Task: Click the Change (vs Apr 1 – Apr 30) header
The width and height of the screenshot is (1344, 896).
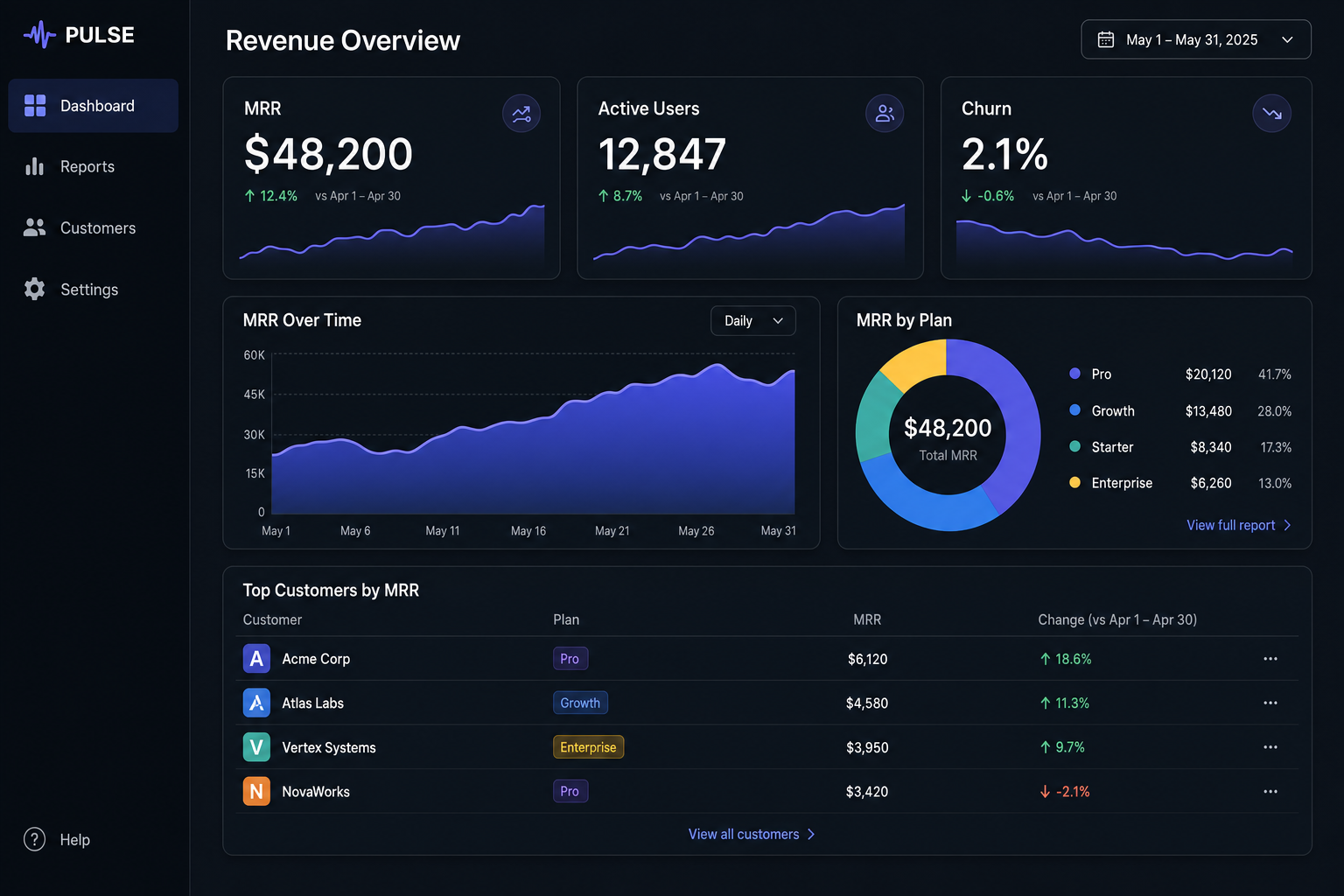Action: (1117, 619)
